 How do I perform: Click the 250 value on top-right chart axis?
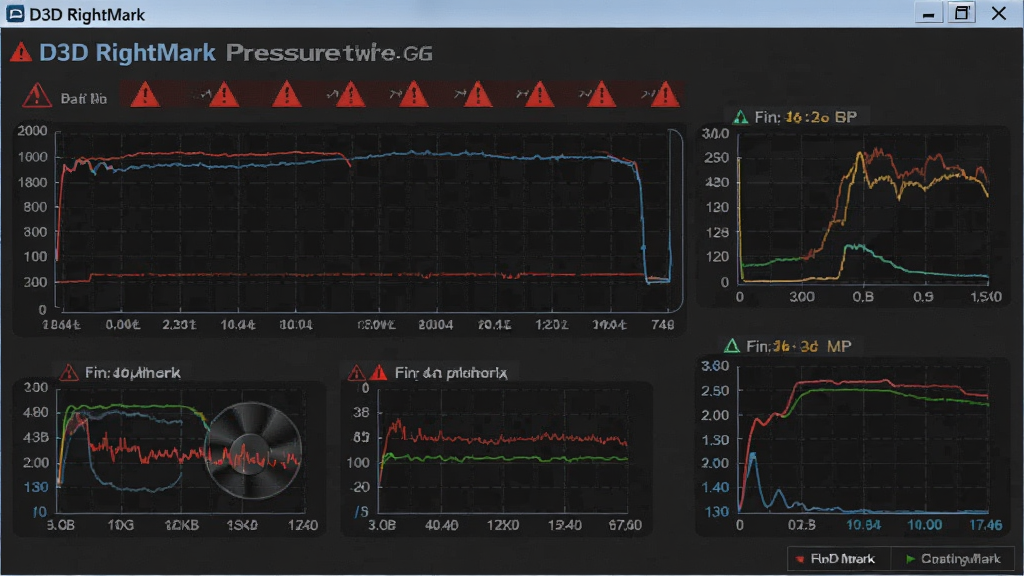(716, 158)
